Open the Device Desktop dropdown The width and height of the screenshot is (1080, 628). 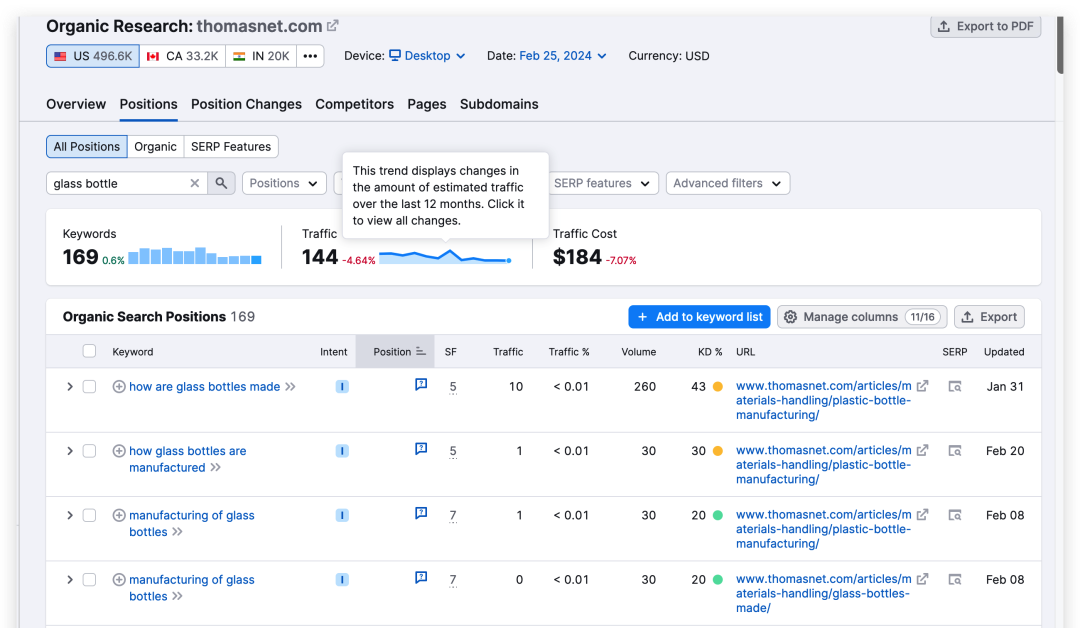pyautogui.click(x=428, y=56)
